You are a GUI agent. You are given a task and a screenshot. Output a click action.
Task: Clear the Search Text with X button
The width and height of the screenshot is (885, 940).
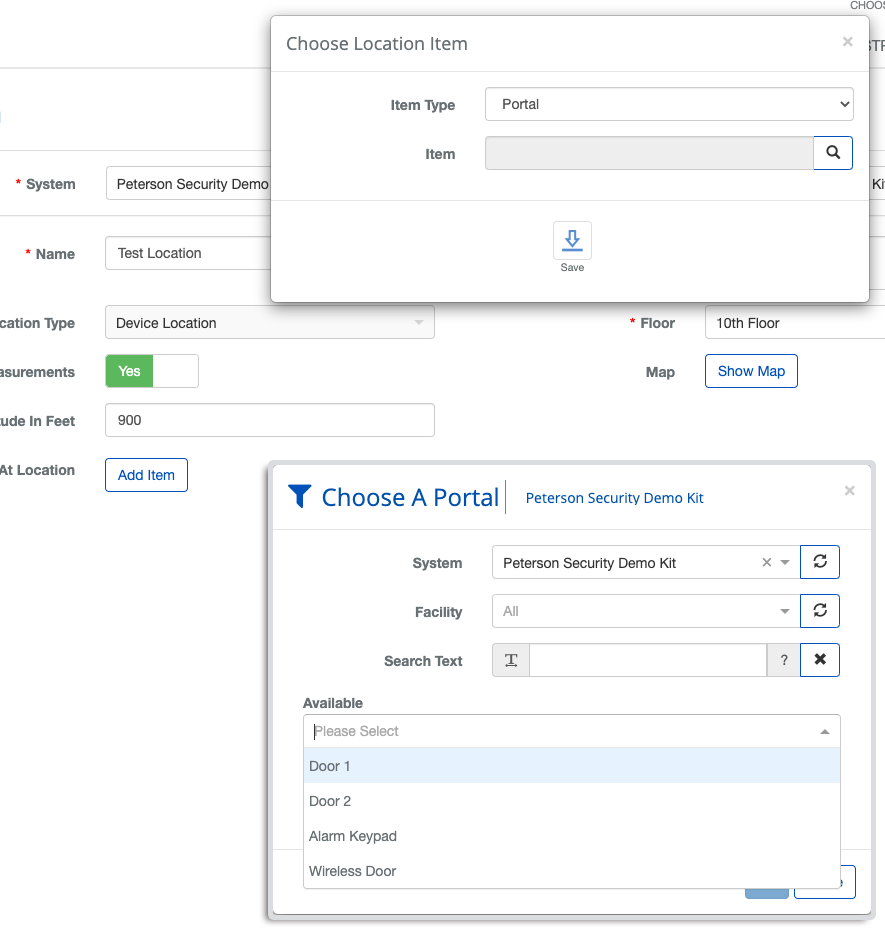[820, 660]
